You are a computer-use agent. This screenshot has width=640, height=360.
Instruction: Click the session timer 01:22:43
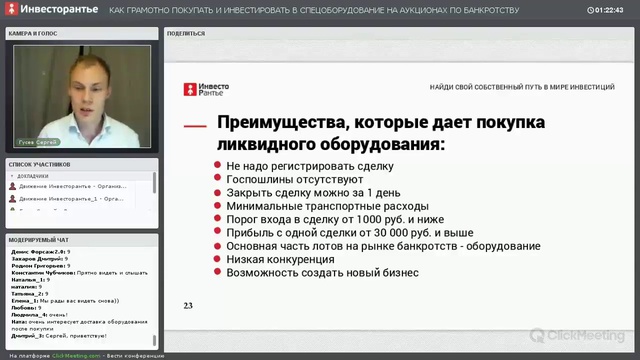(609, 10)
